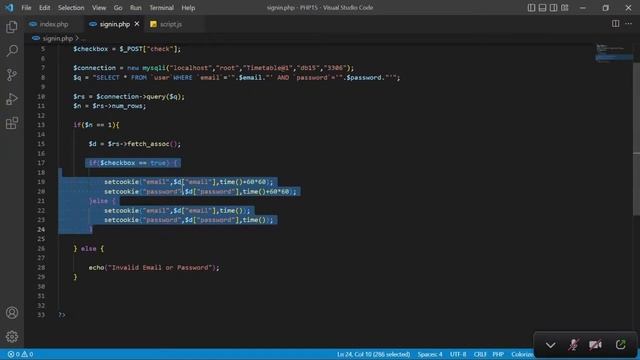640x360 pixels.
Task: Change encoding via UTF-8 status item
Action: [x=458, y=354]
